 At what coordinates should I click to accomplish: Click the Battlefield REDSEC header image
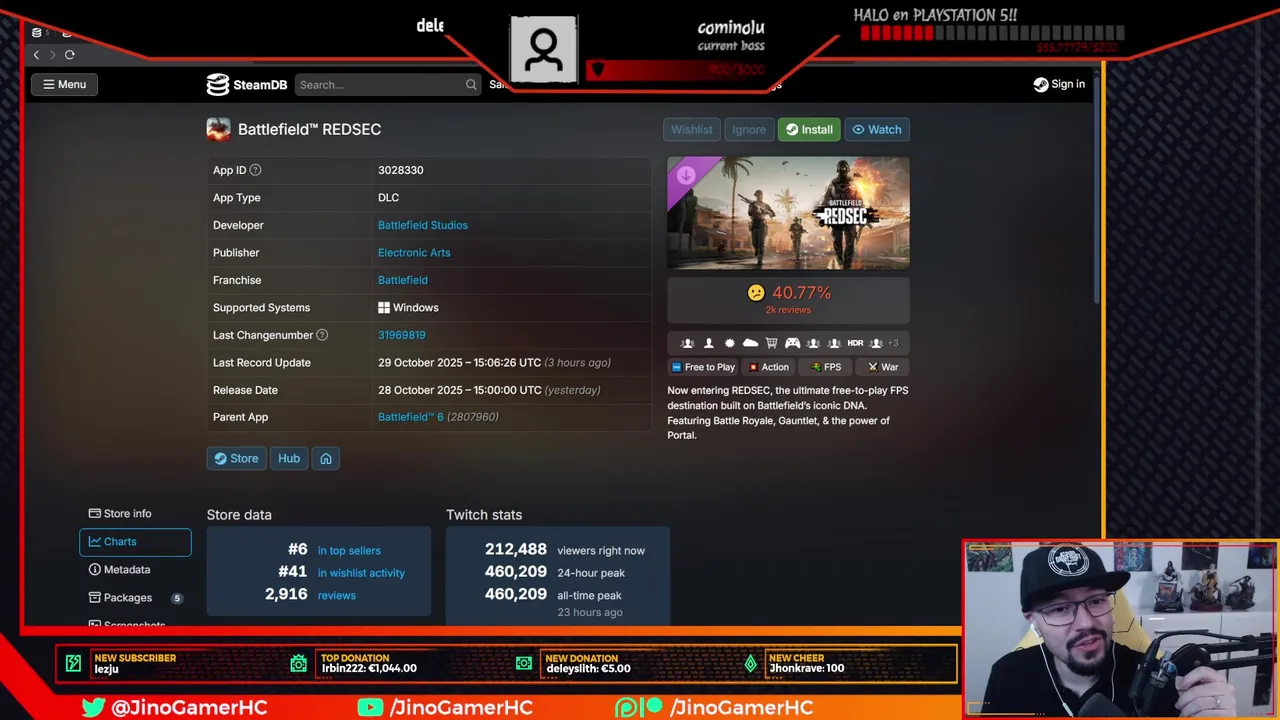pos(788,213)
